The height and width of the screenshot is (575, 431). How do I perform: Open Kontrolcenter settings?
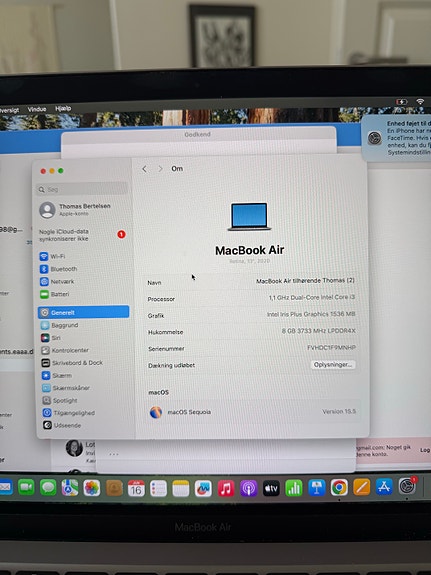(x=65, y=350)
